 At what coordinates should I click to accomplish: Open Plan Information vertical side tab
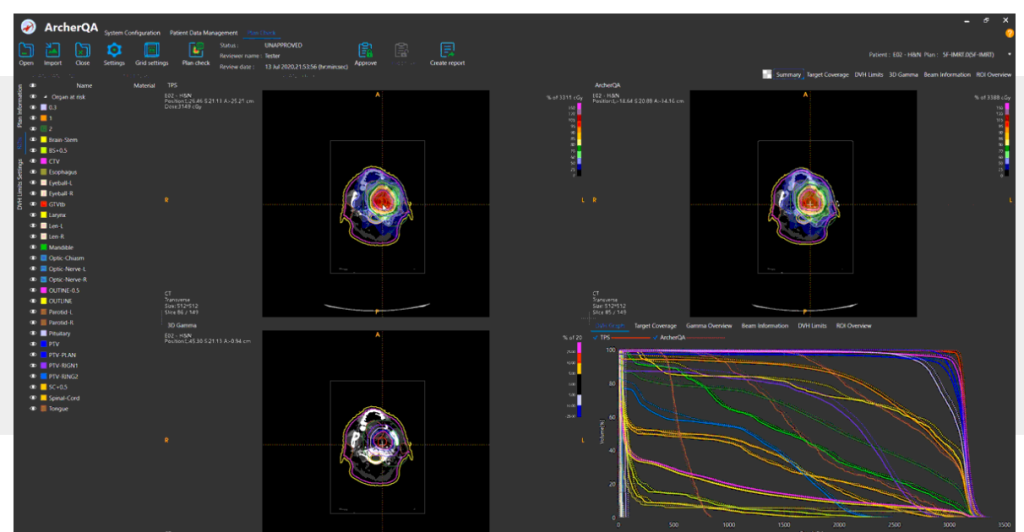20,106
